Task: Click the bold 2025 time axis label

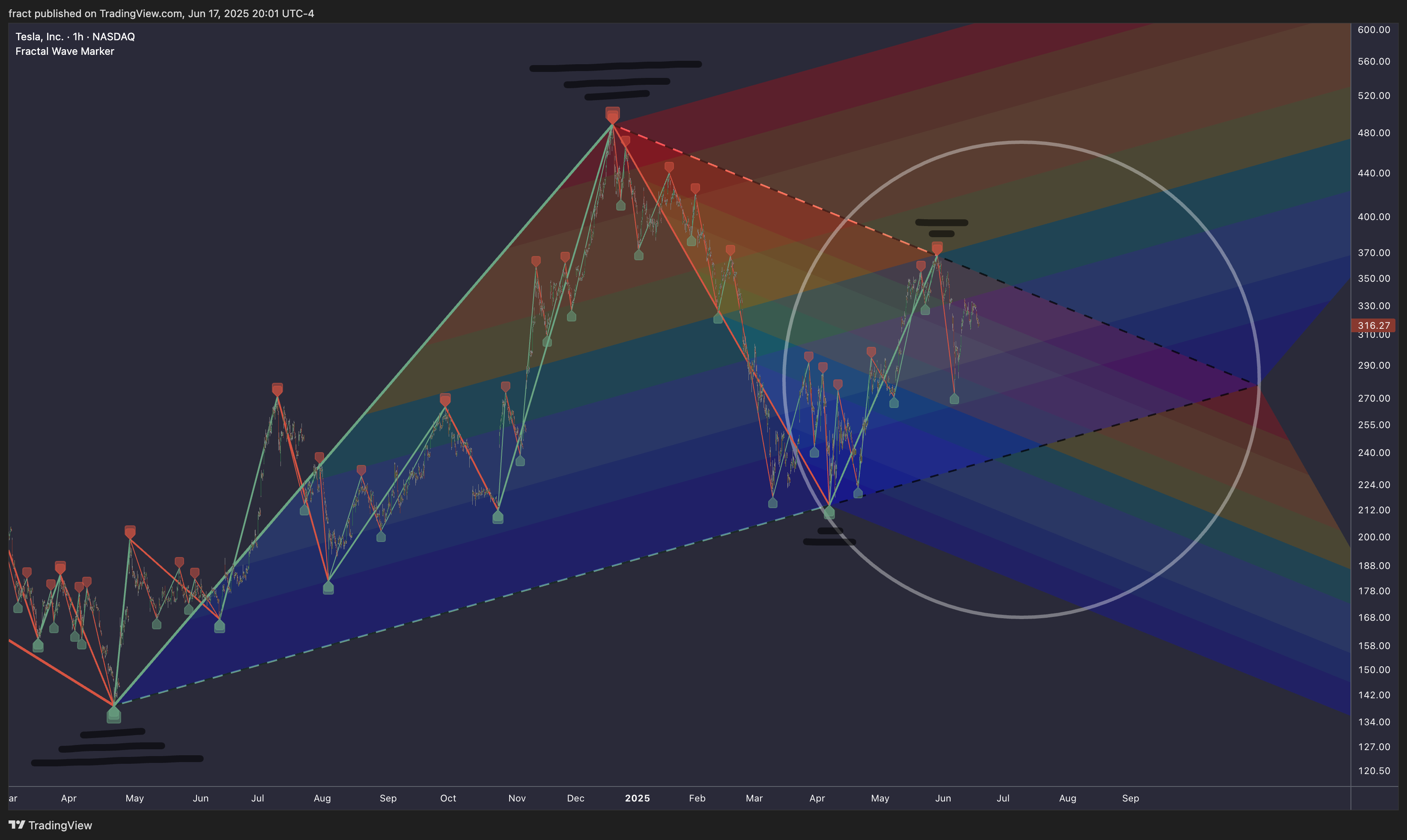Action: (637, 798)
